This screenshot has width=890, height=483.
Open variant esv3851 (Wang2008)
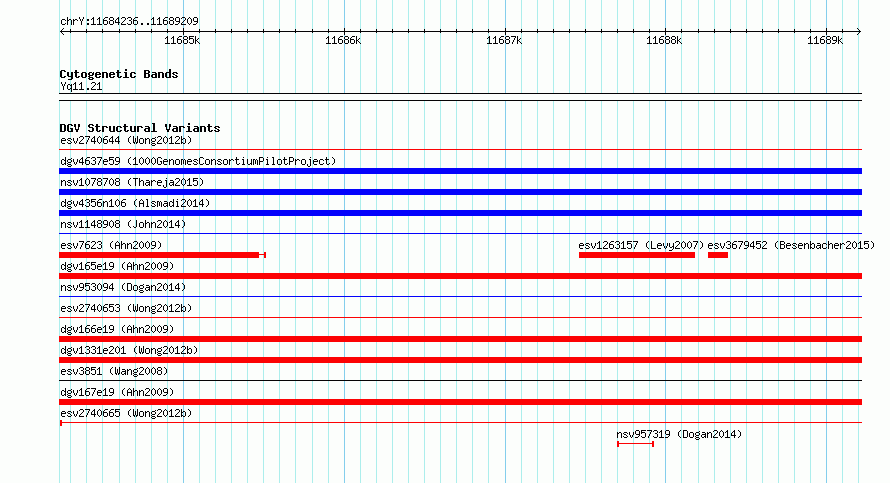[x=114, y=371]
